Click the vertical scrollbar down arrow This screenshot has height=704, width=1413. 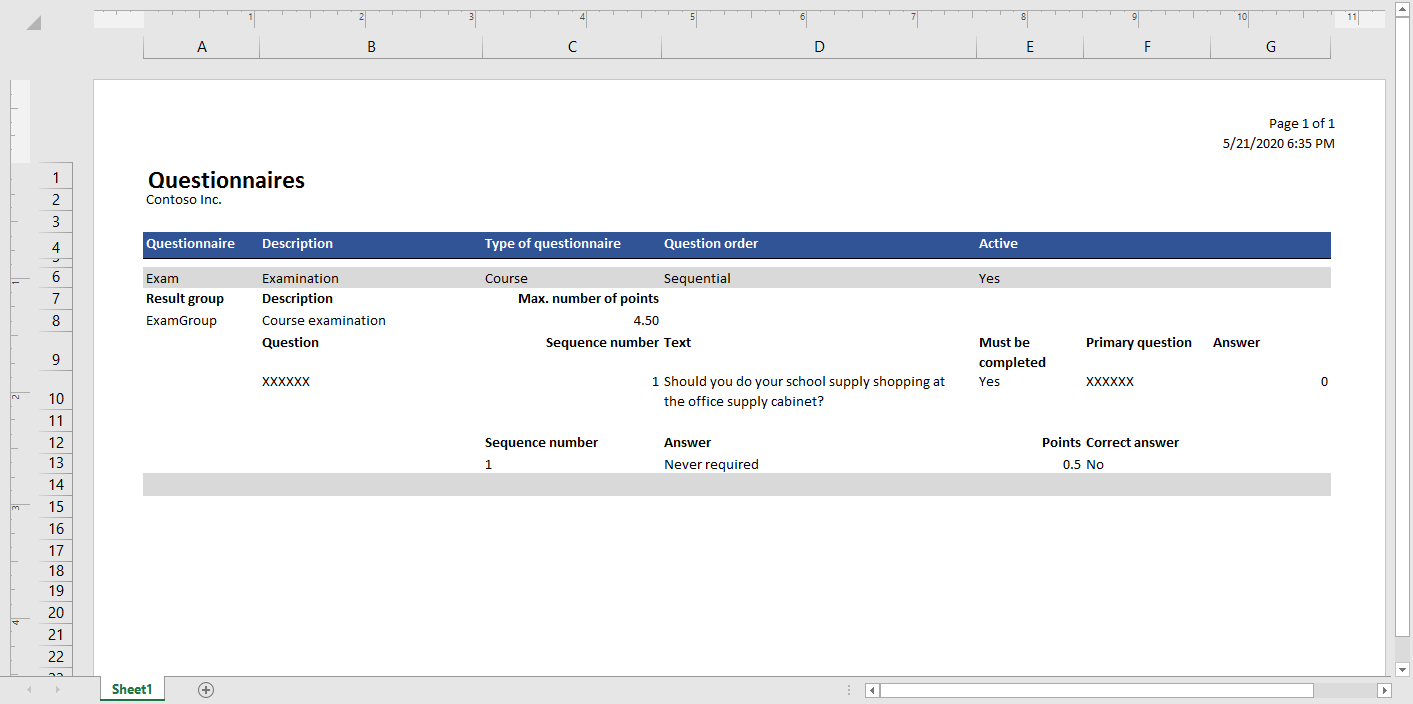coord(1403,670)
